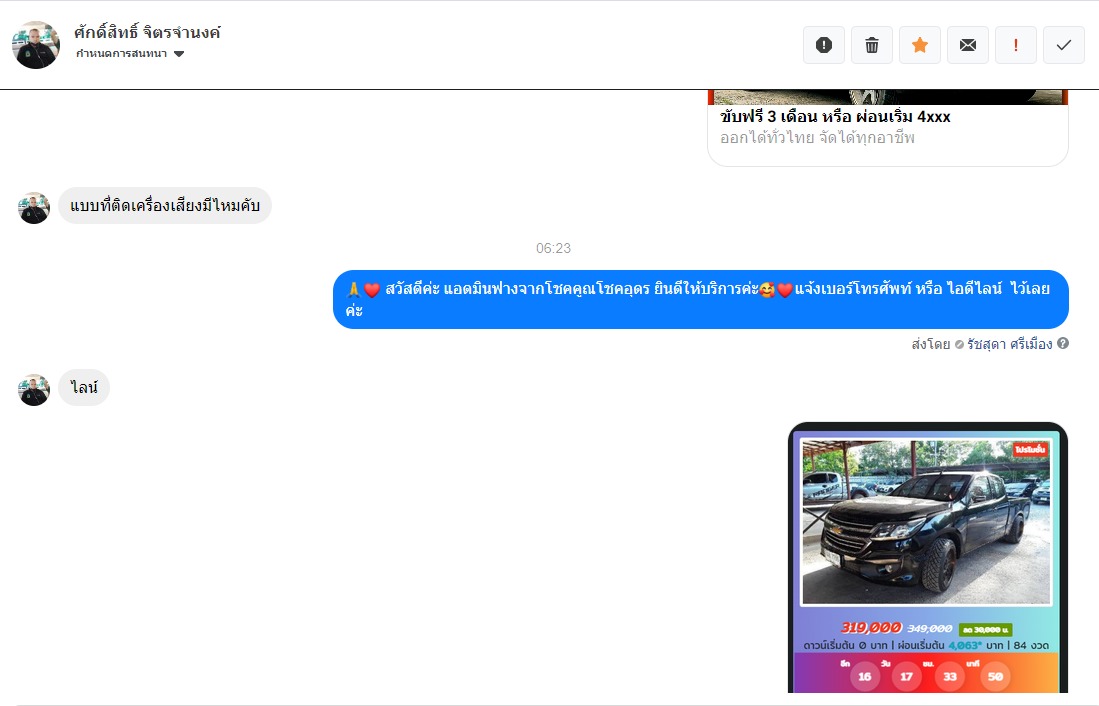Open profile photo of ศักดิ์สิทธิ์ จิตรจำนงค์ in header

tap(36, 45)
